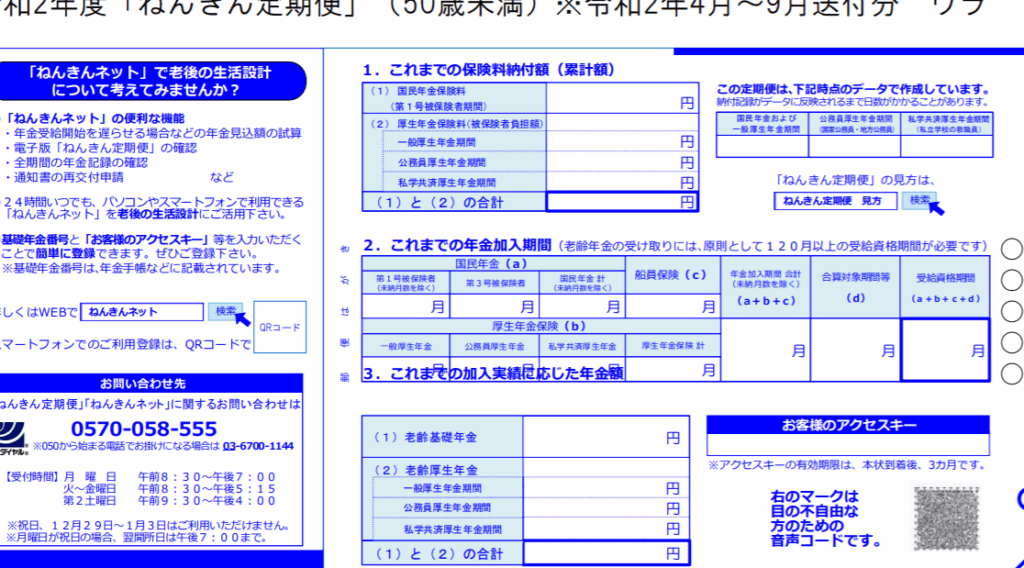Click the 検索 button beside ねんきんネット field
Image resolution: width=1024 pixels, height=568 pixels.
pos(226,311)
